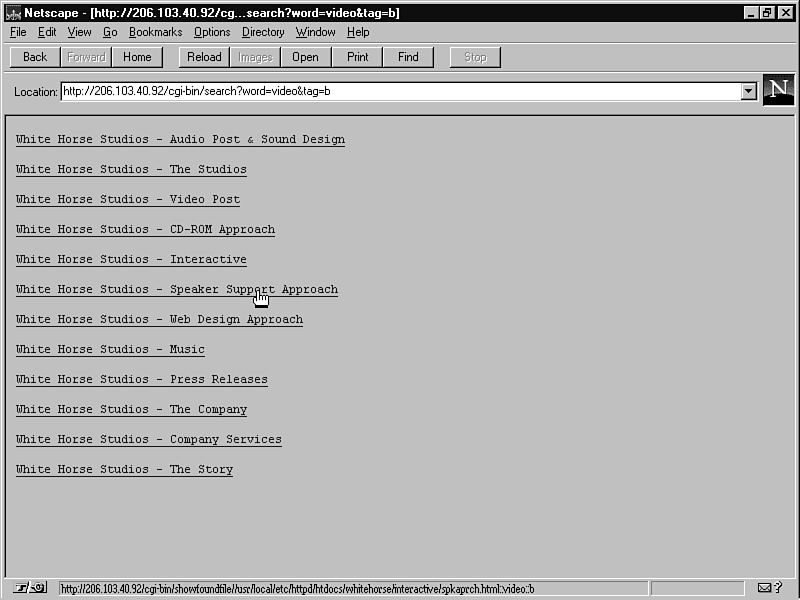
Task: Visit the Press Releases link
Action: 142,380
